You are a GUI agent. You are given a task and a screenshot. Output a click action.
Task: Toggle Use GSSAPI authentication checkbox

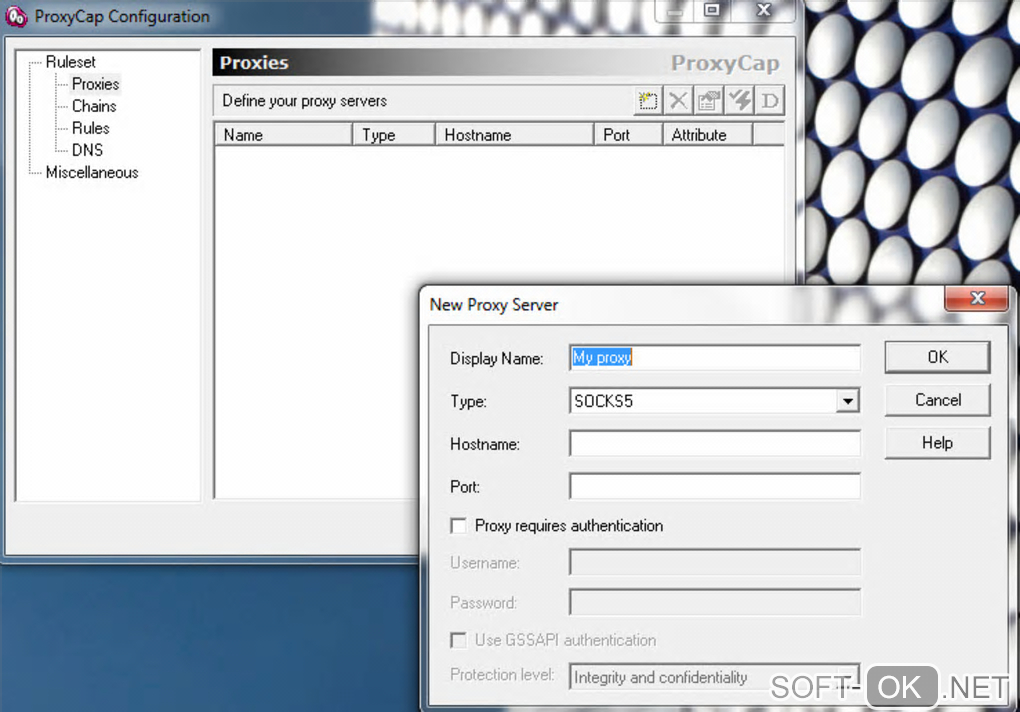point(459,640)
